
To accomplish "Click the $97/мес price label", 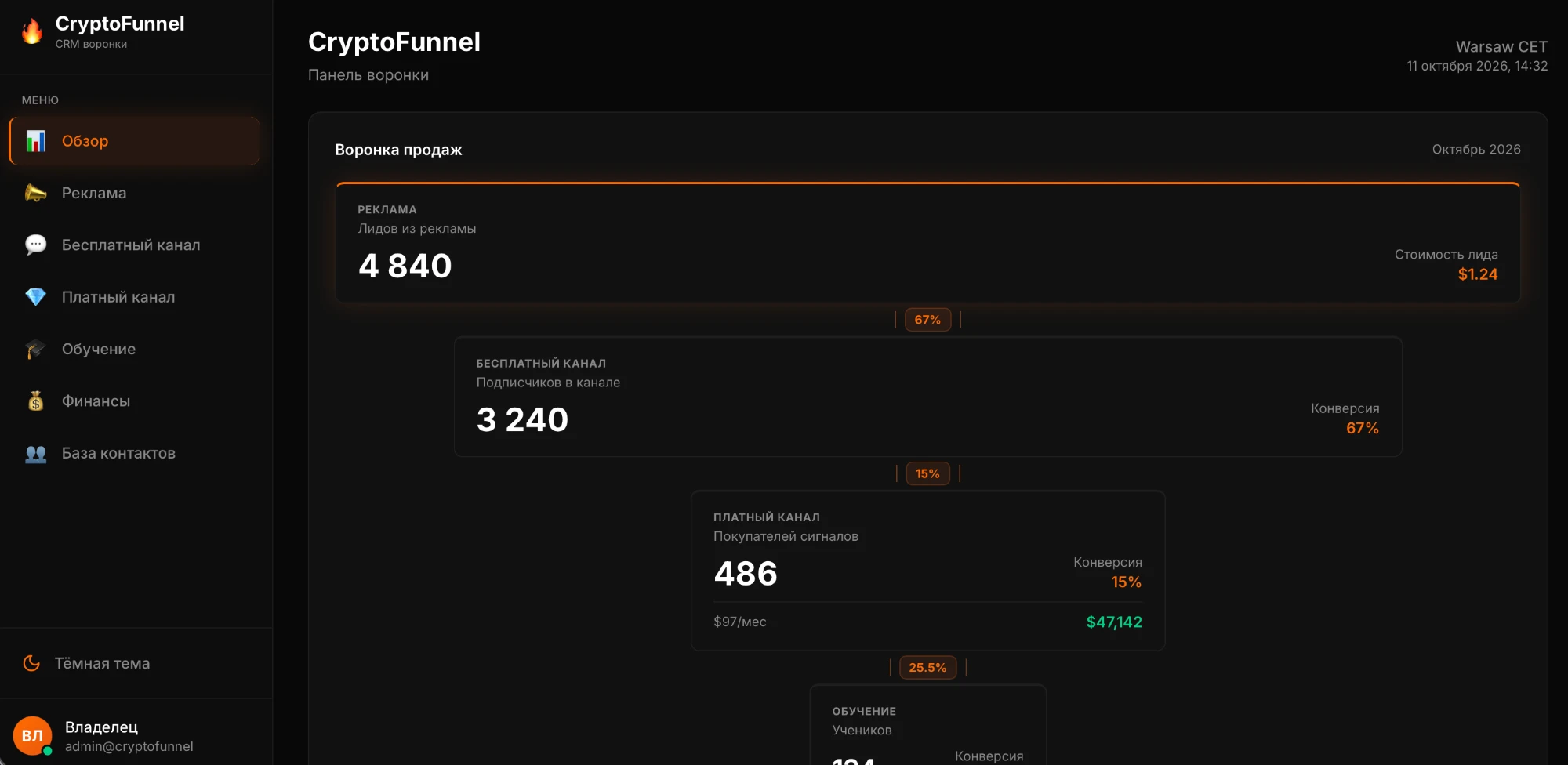I will 740,622.
